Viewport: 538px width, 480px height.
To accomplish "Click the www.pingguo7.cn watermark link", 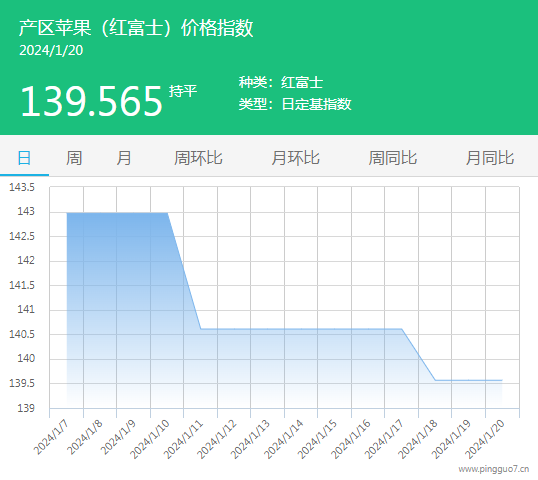I will [493, 469].
